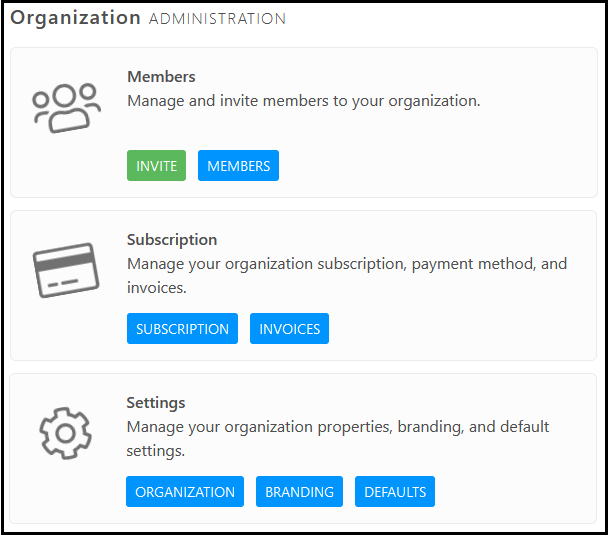Open the BRANDING settings button
This screenshot has width=609, height=535.
pos(299,491)
